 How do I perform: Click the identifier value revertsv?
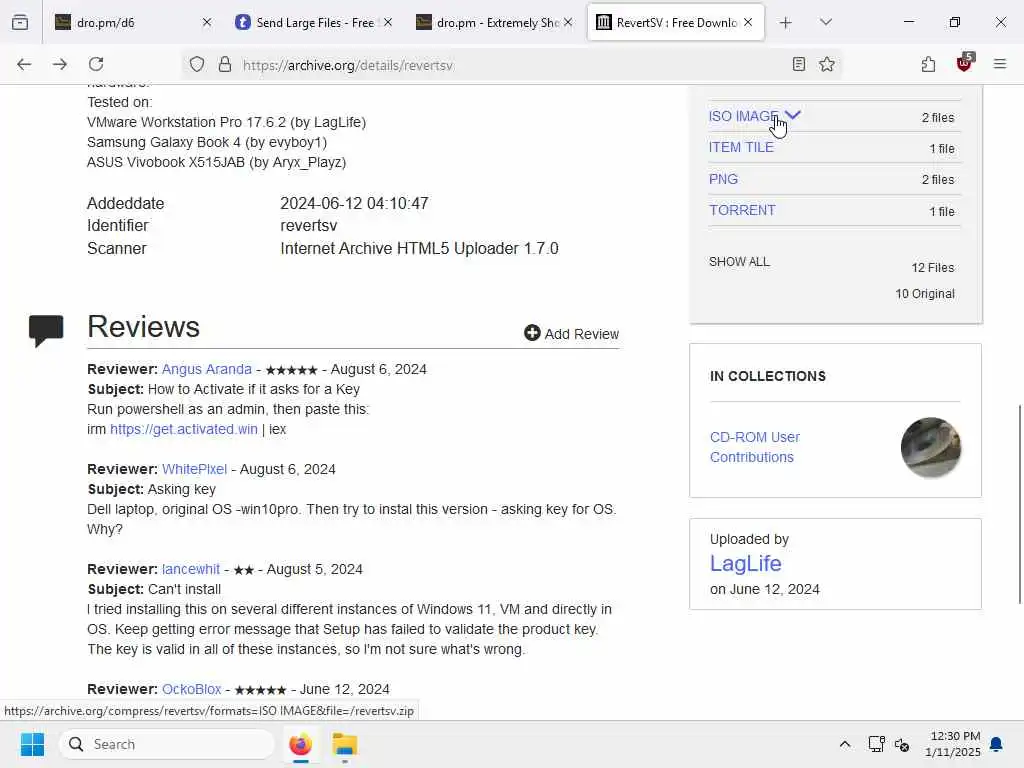[x=308, y=225]
